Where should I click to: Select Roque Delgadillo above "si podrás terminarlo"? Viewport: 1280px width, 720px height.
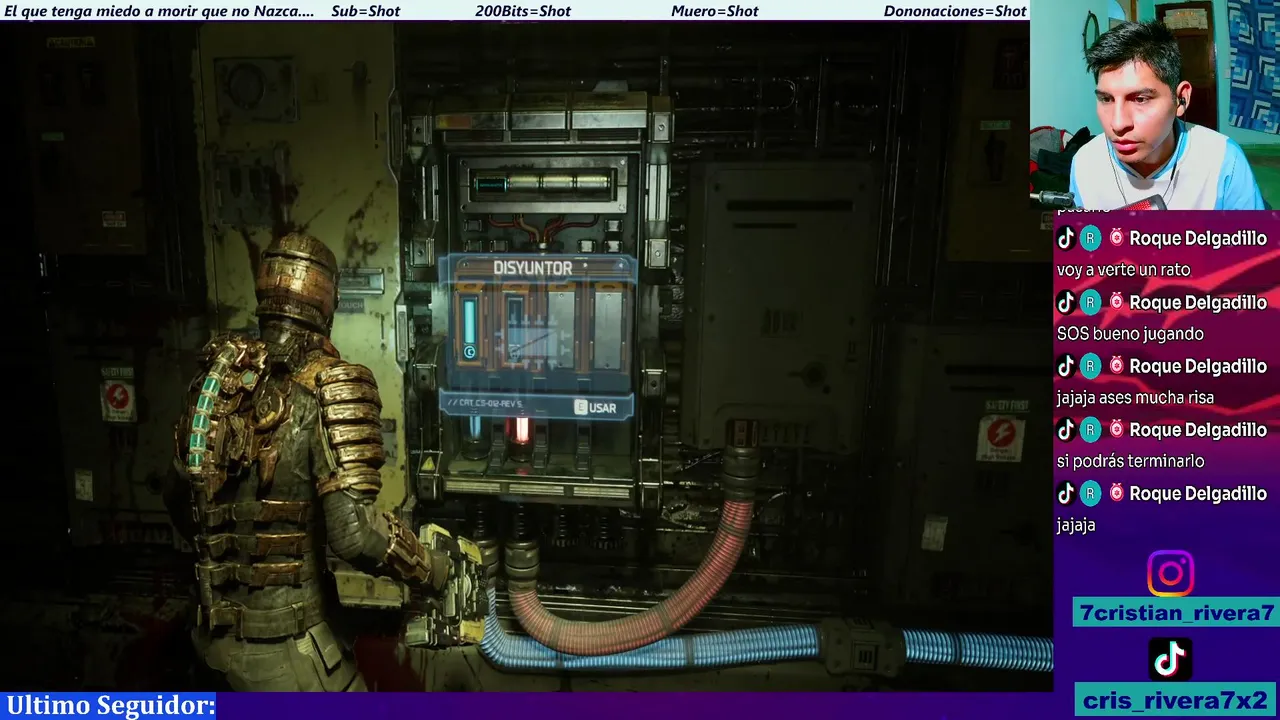(1198, 429)
